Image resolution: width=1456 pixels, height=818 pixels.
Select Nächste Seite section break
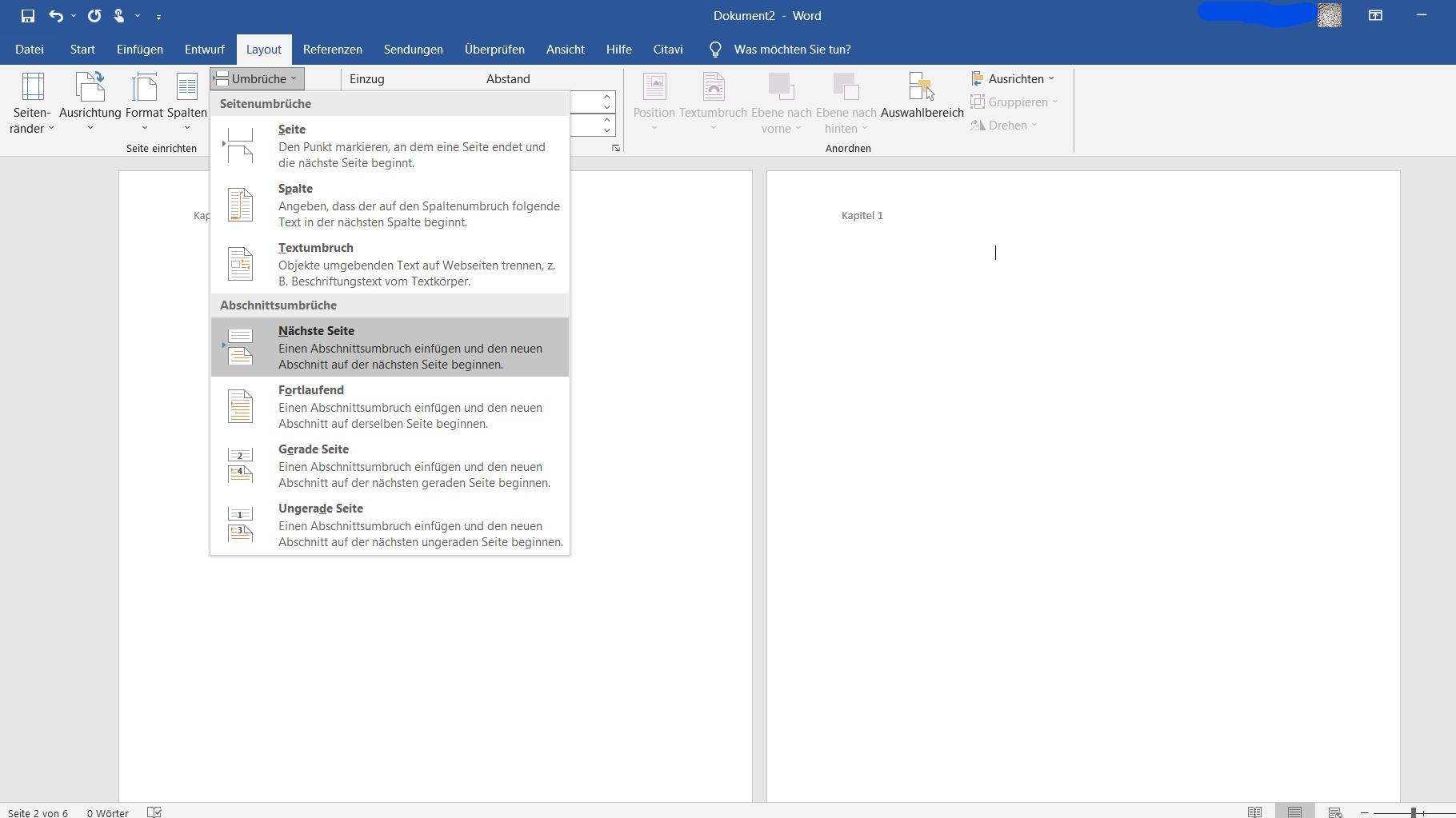390,347
